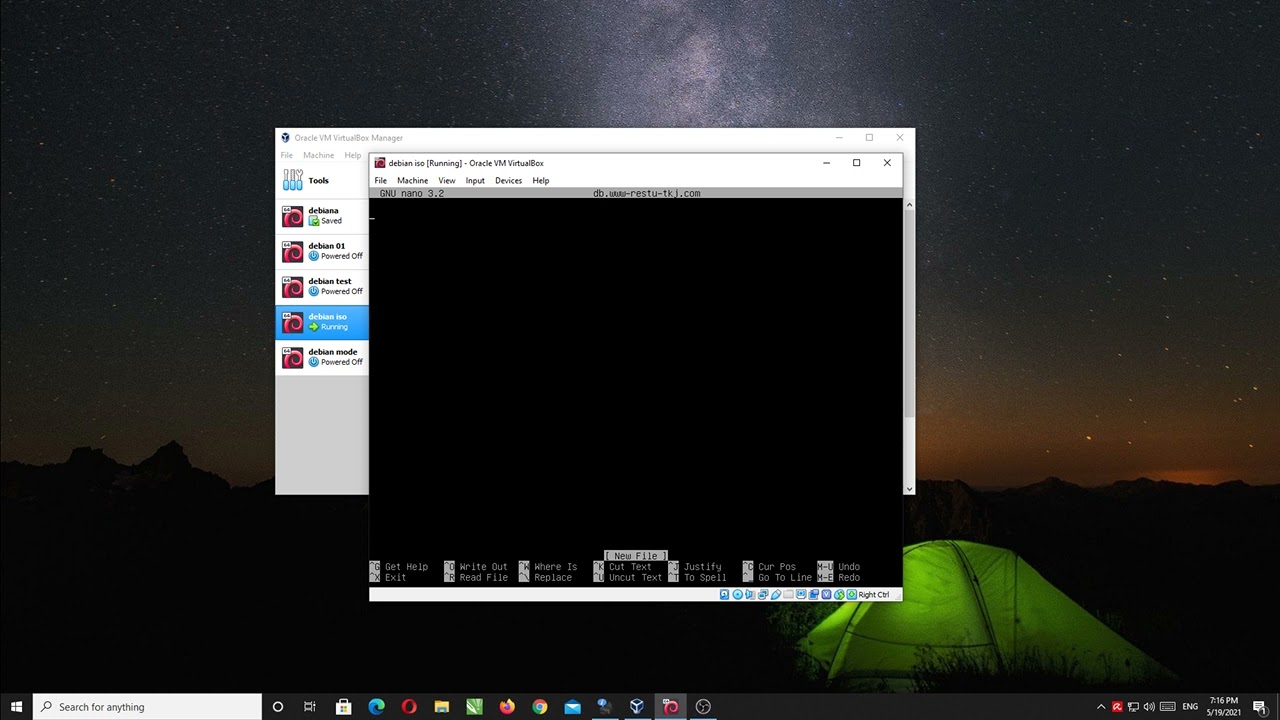Click nano Cur Pos shortcut label
Screen dimensions: 1280x720
click(777, 567)
